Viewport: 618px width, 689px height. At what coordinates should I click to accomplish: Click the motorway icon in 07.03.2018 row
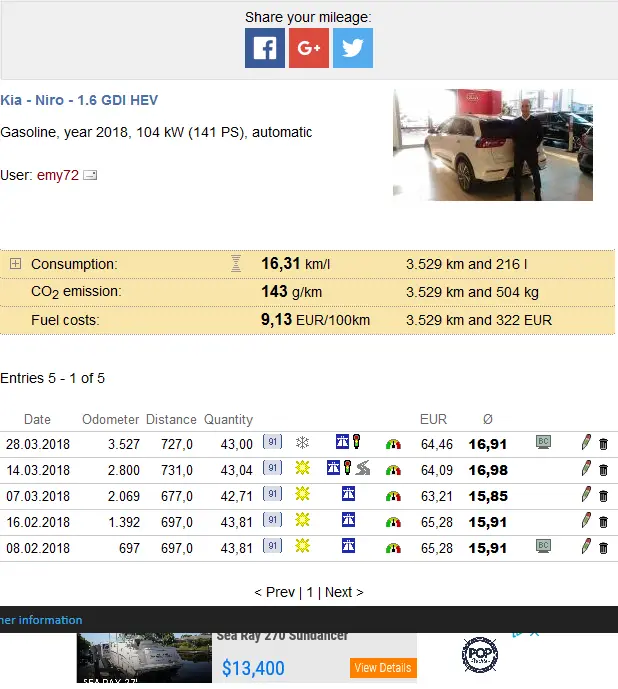coord(348,494)
